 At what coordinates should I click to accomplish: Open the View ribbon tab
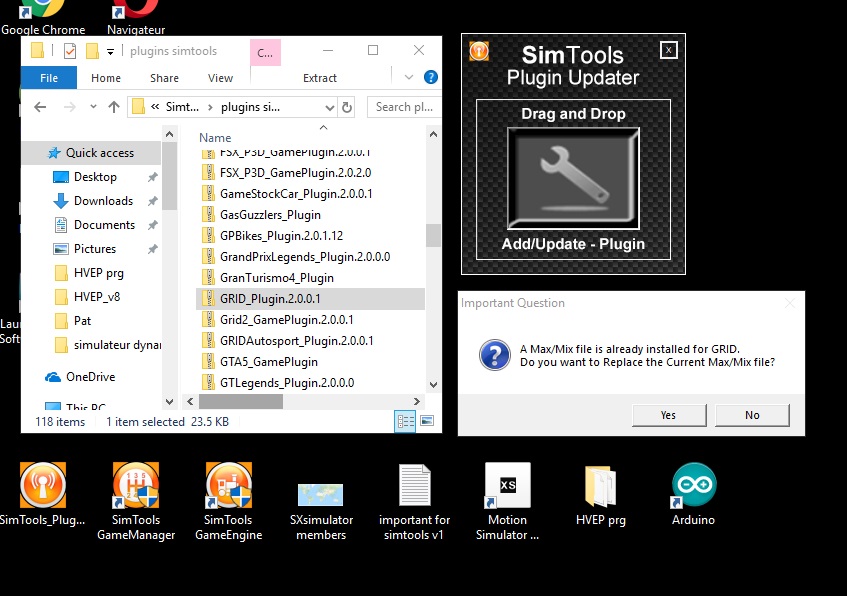pos(220,78)
